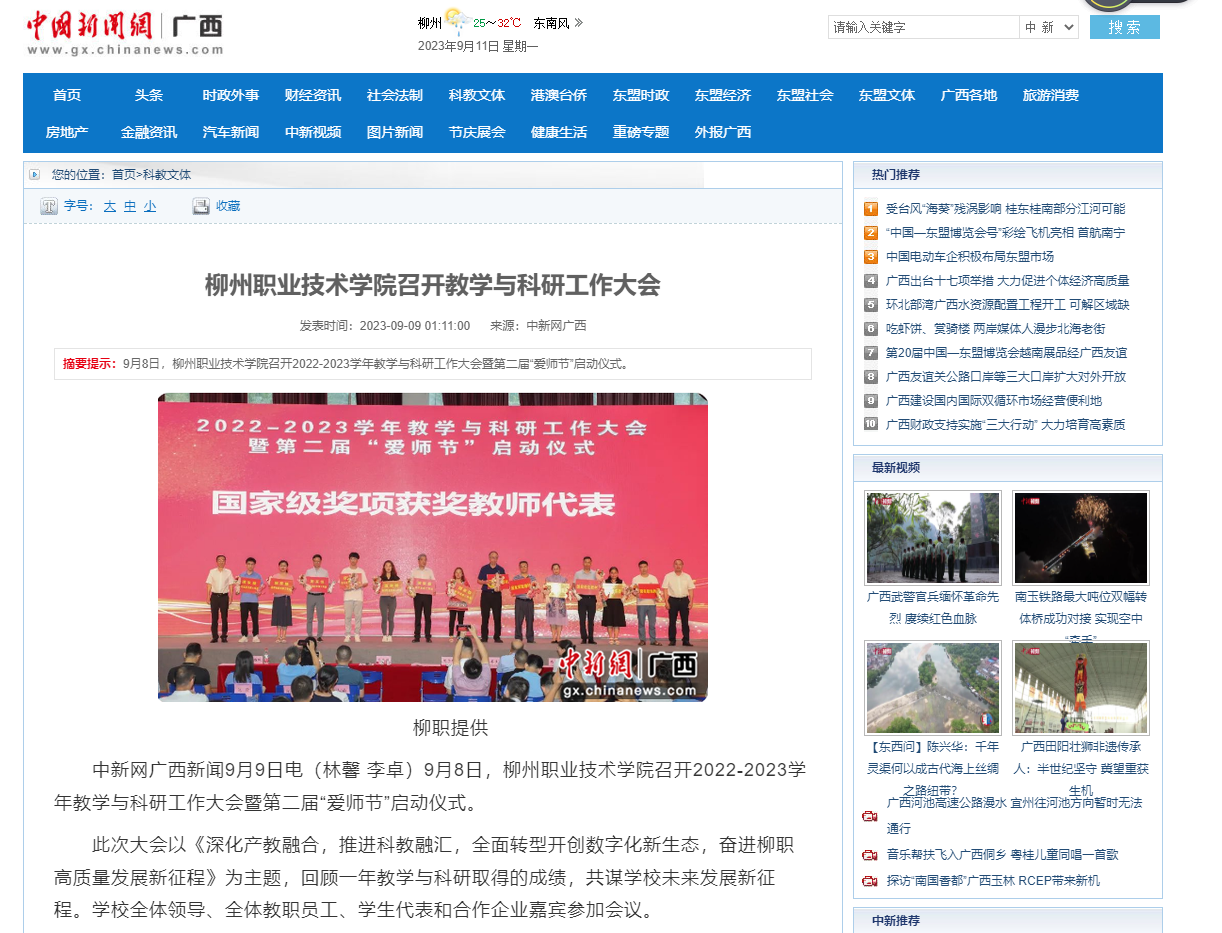Set font size to medium 中
Viewport: 1222px width, 933px height.
[130, 206]
